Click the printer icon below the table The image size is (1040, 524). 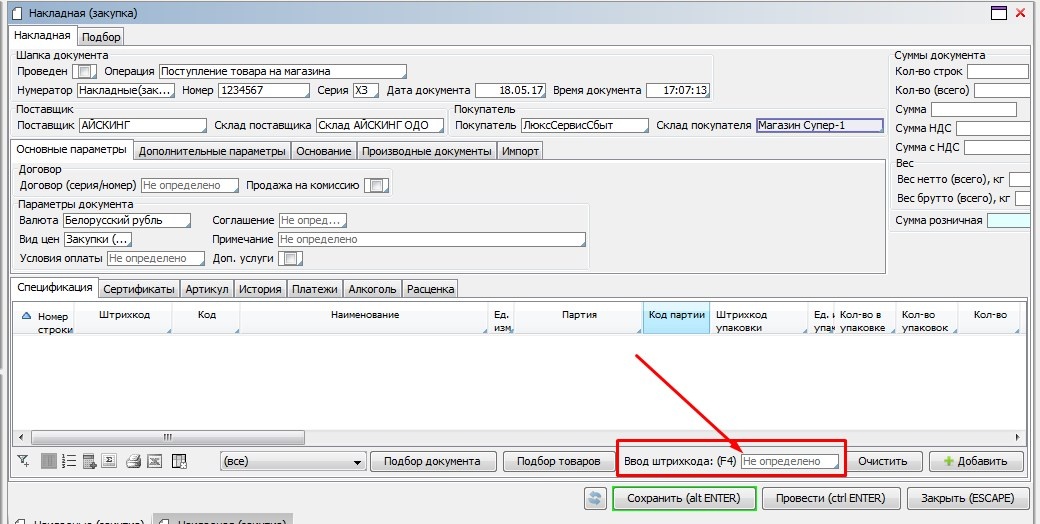pos(133,461)
